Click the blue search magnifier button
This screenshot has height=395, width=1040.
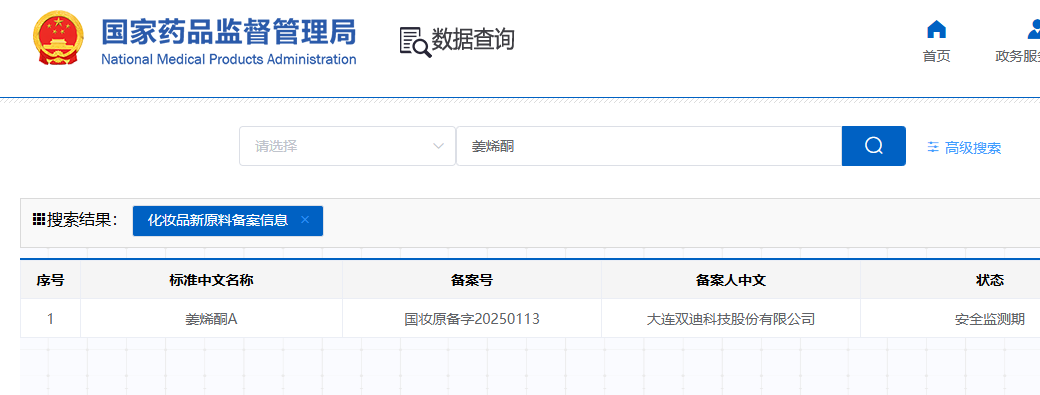pos(874,146)
